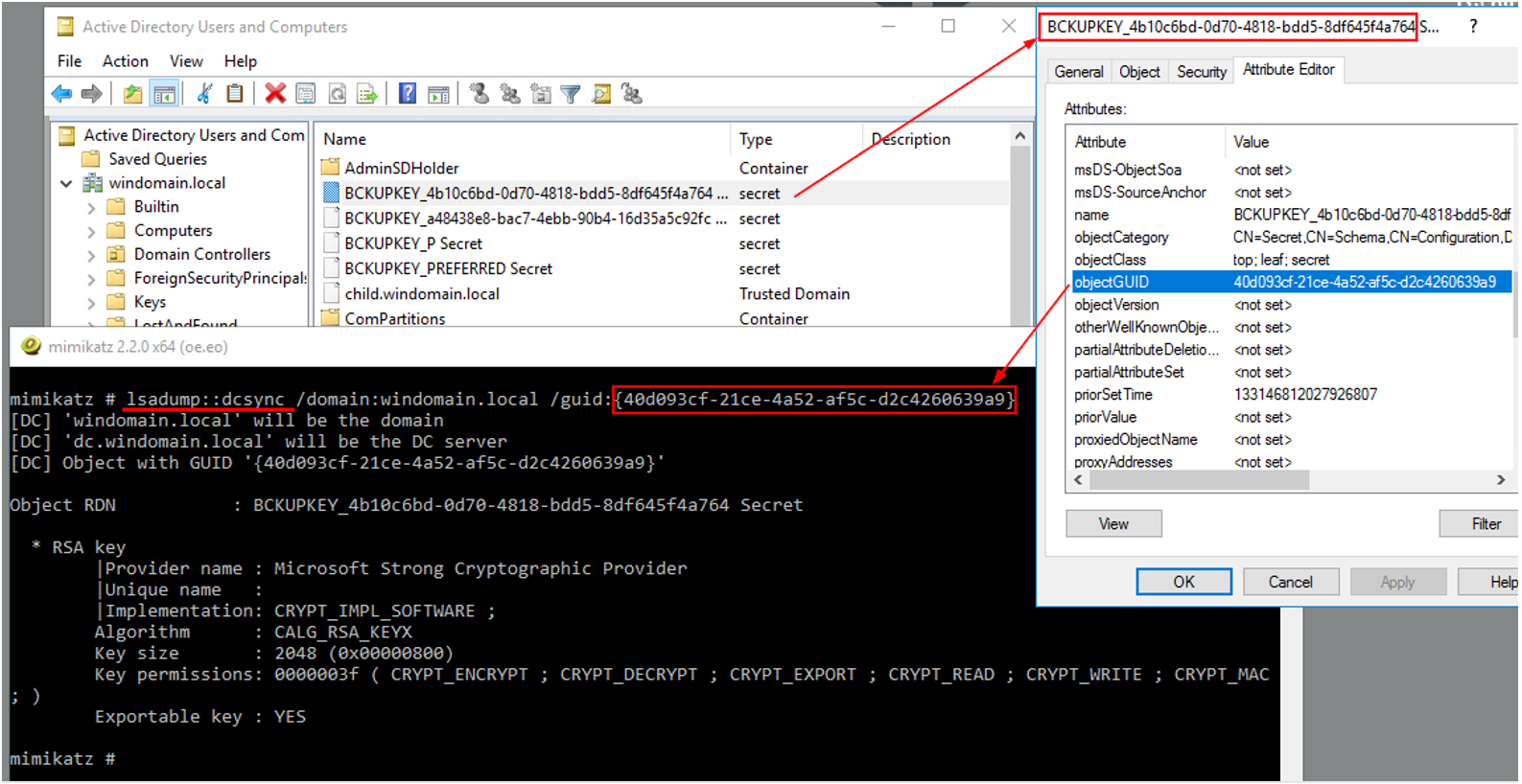This screenshot has width=1522, height=784.
Task: Select the BCKUPKEY_PREFERRED Secret row
Action: 664,268
